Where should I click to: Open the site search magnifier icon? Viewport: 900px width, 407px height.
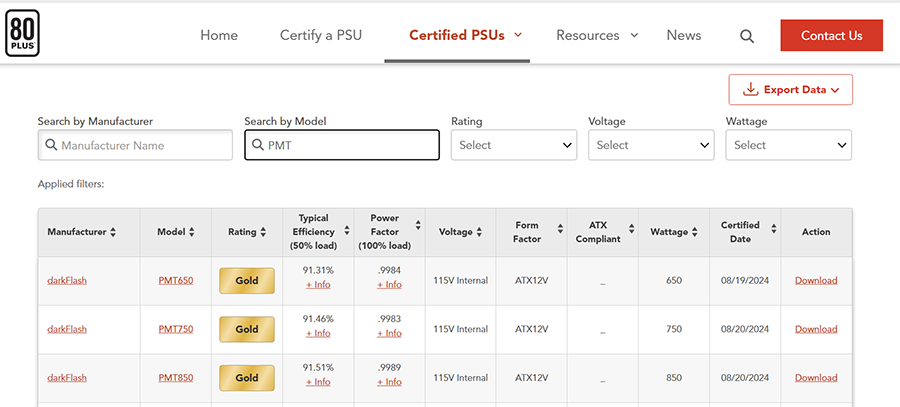[746, 36]
